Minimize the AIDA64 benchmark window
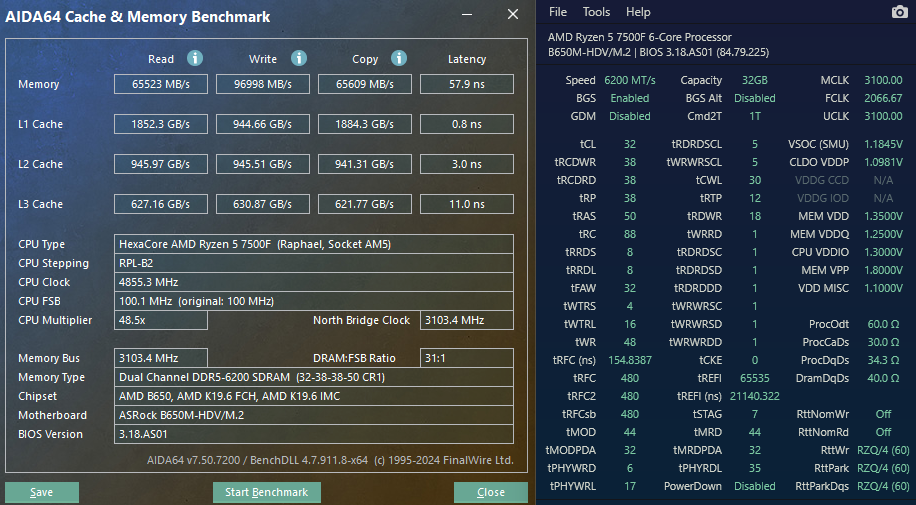Screen dimensions: 916x505 (467, 14)
